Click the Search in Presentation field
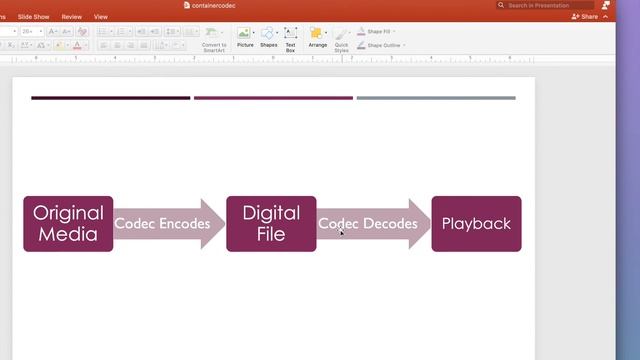This screenshot has height=360, width=640. tap(545, 5)
